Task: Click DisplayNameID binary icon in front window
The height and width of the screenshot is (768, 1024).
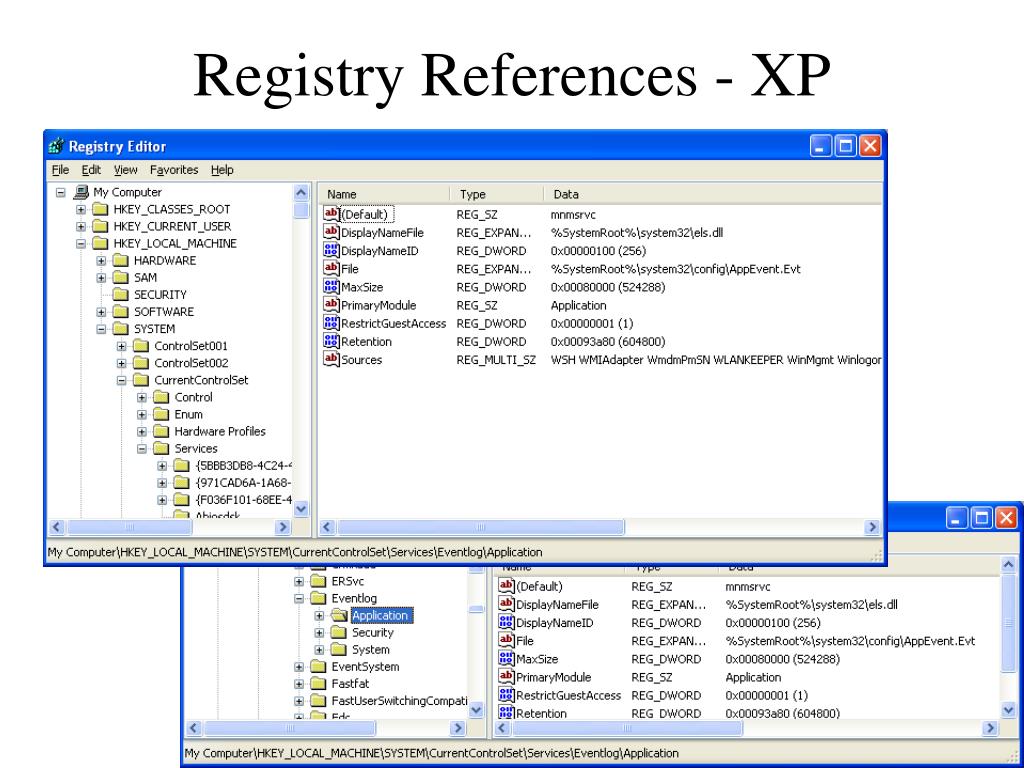Action: [x=331, y=250]
